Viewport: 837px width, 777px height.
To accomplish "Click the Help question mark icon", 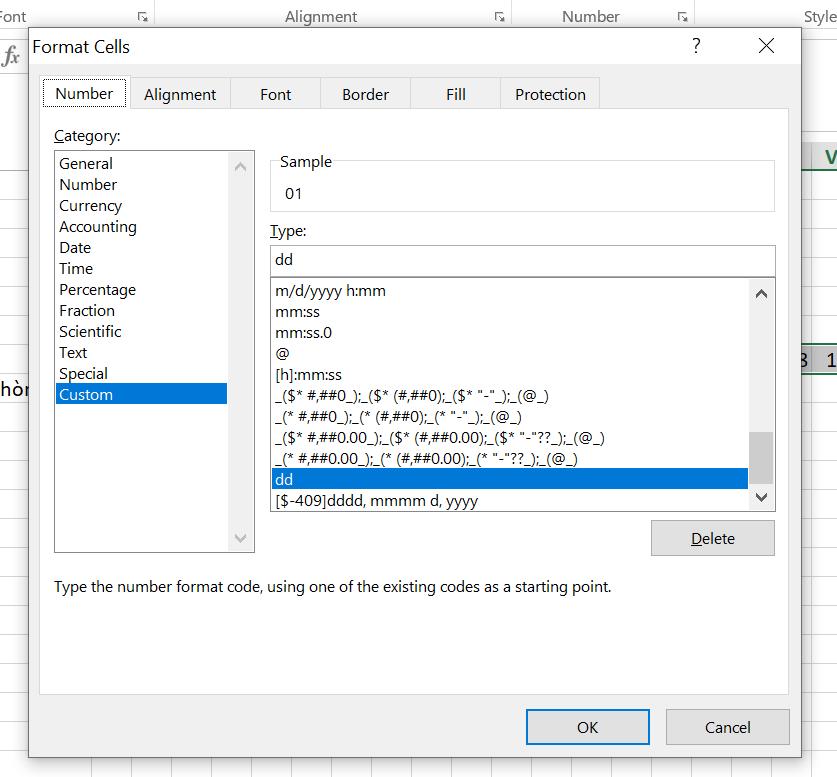I will [x=696, y=46].
